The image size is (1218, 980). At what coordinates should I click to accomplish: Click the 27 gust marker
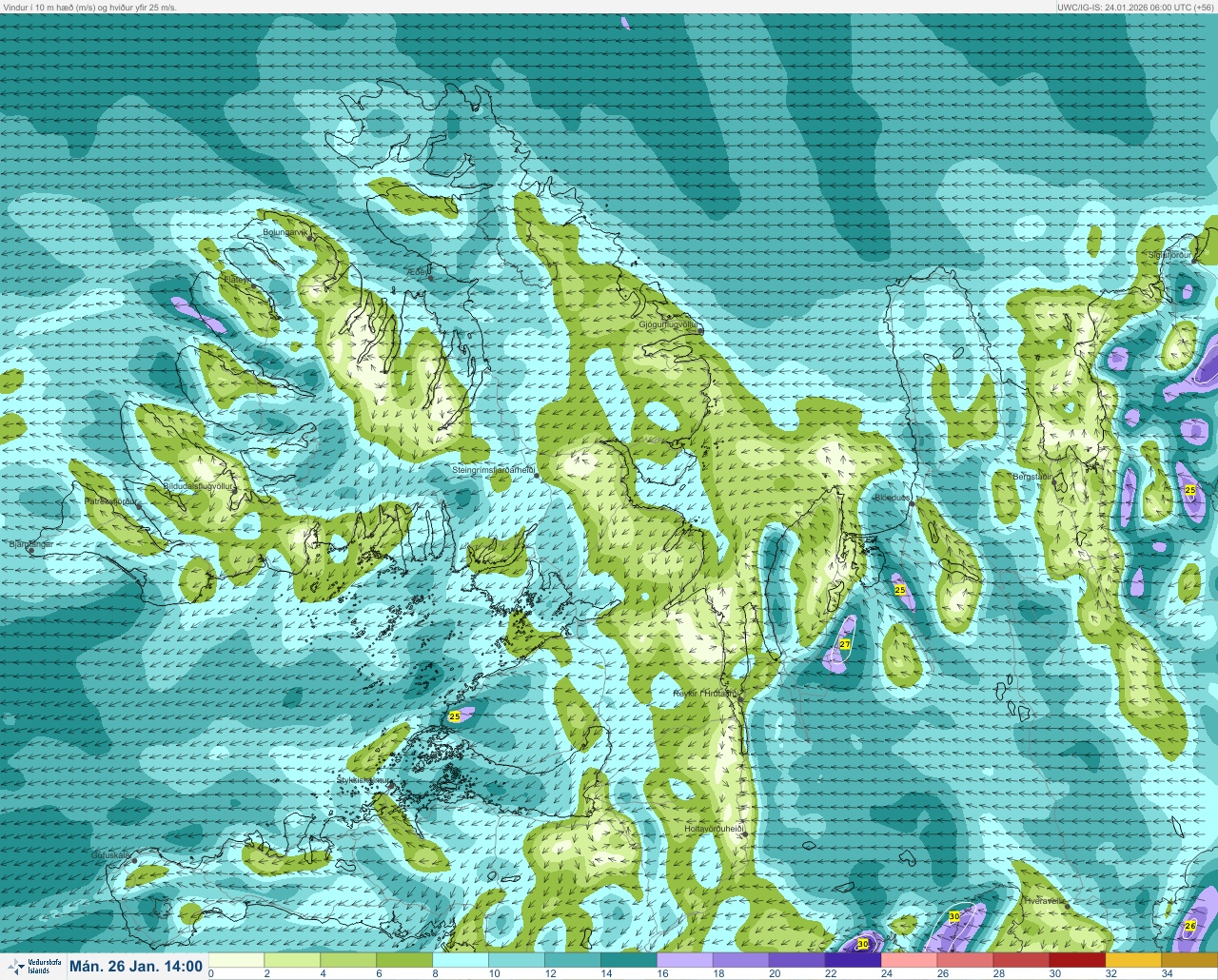(x=845, y=645)
